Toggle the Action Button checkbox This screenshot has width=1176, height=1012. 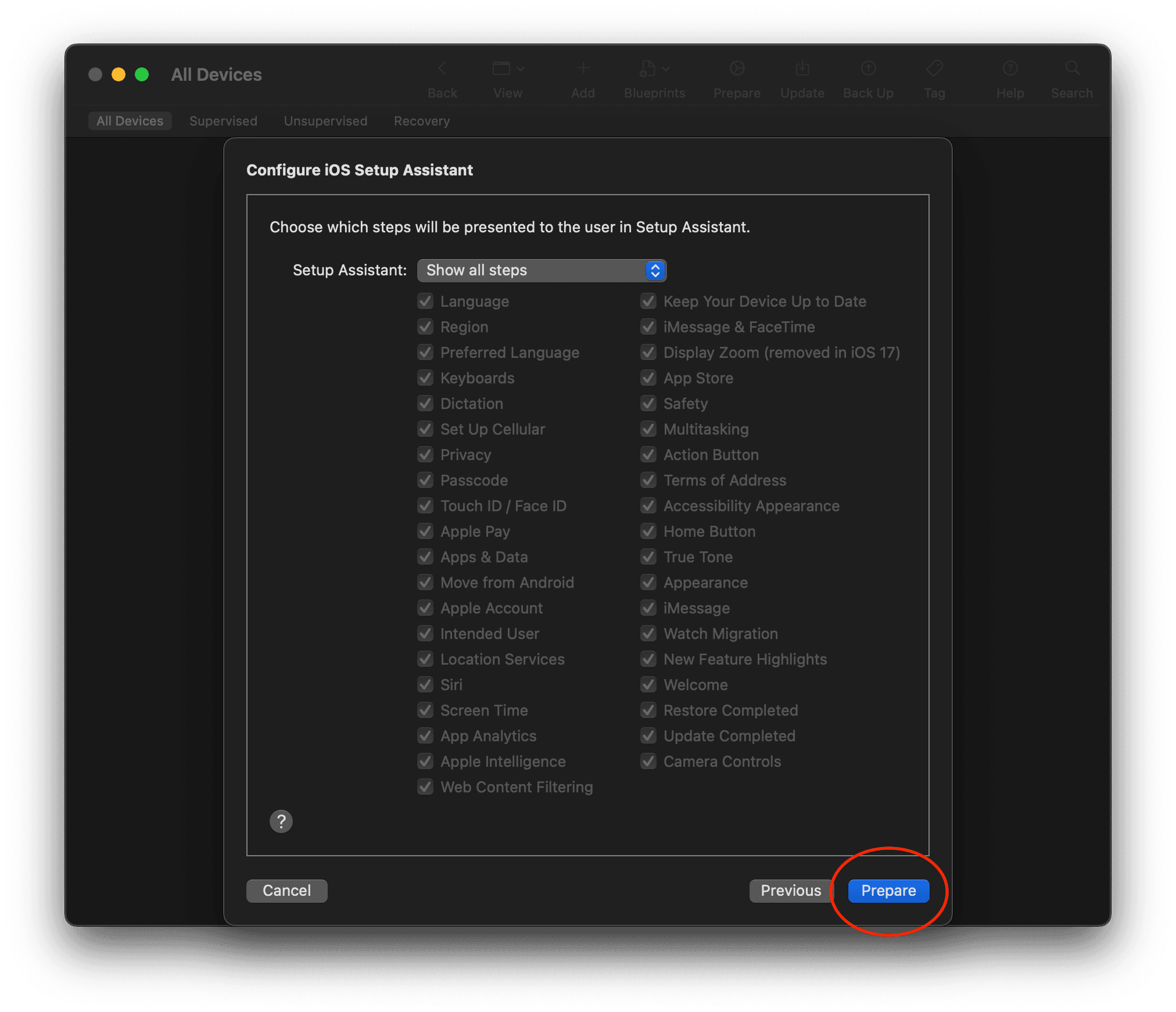click(x=648, y=455)
